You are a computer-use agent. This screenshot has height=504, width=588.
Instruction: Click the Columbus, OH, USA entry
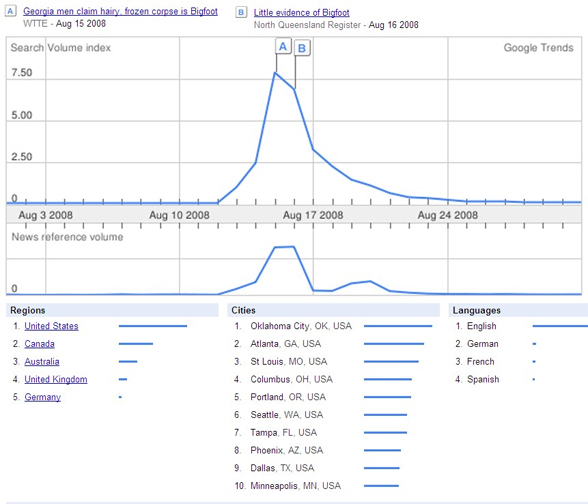[x=291, y=379]
